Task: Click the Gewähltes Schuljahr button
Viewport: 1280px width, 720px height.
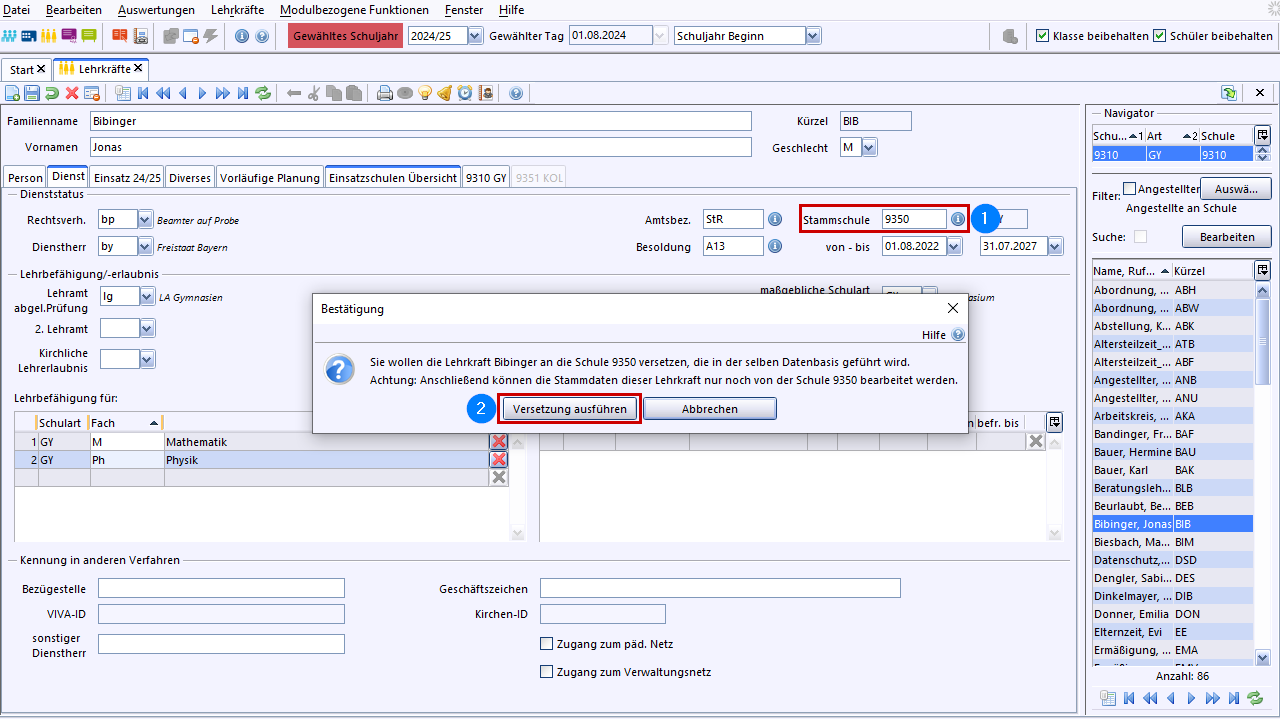Action: 346,36
